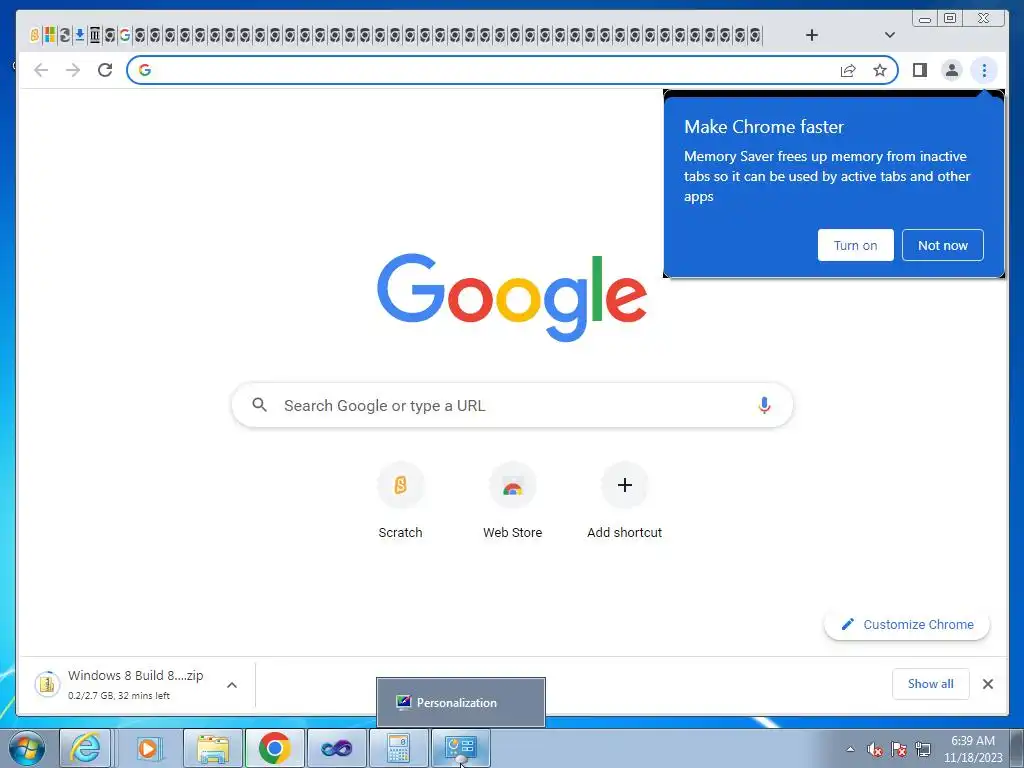Image resolution: width=1024 pixels, height=768 pixels.
Task: Open the Windows Start menu
Action: click(x=26, y=748)
